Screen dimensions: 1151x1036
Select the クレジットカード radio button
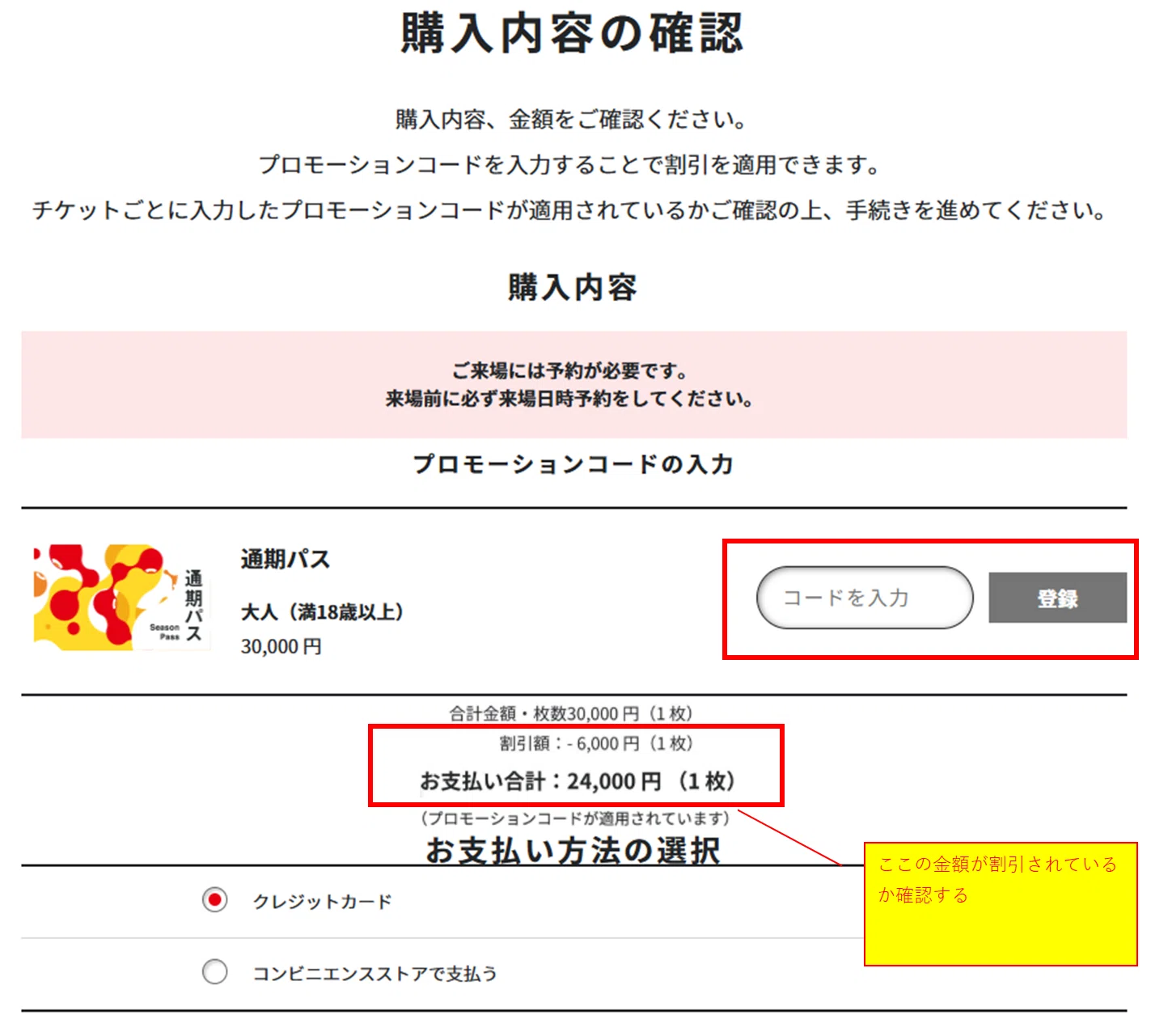click(214, 900)
